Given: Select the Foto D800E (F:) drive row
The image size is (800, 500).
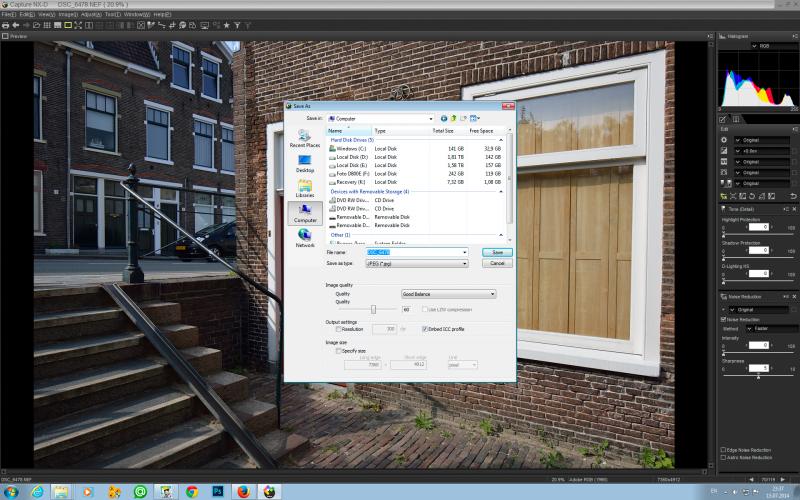Looking at the screenshot, I should point(416,173).
